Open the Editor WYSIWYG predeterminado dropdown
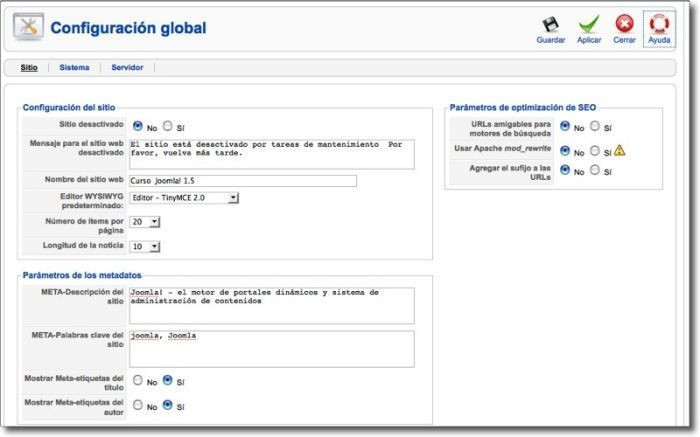 [x=185, y=198]
